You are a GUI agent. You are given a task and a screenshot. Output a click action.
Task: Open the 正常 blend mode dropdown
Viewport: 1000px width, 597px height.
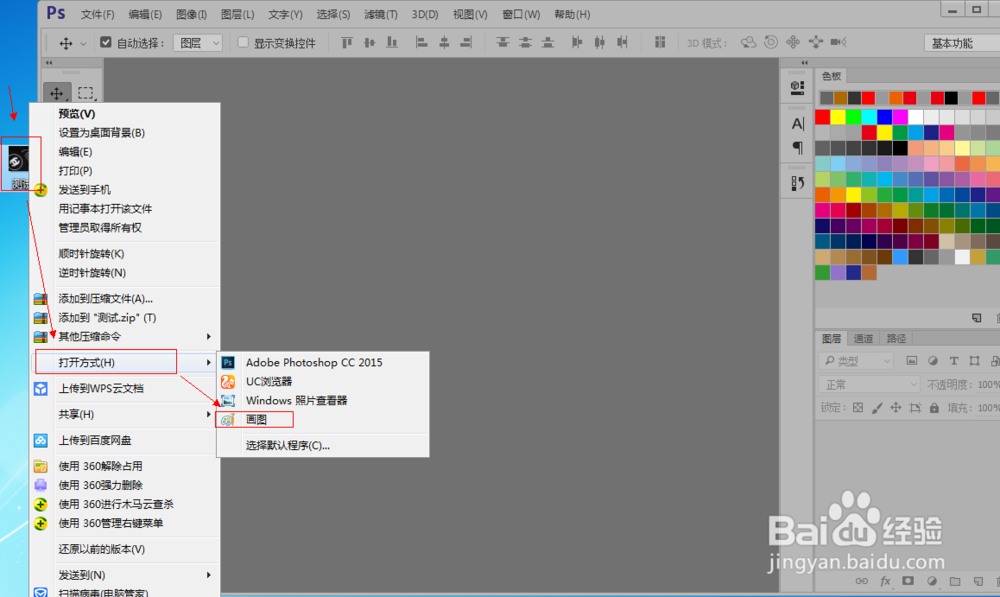[869, 385]
